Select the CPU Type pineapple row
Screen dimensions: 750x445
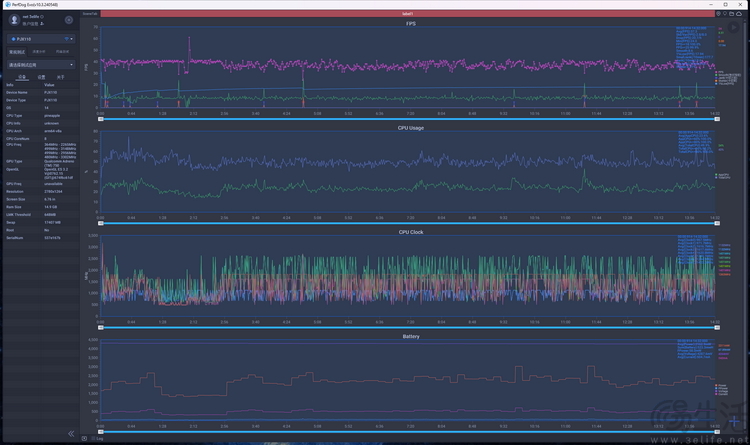coord(41,115)
